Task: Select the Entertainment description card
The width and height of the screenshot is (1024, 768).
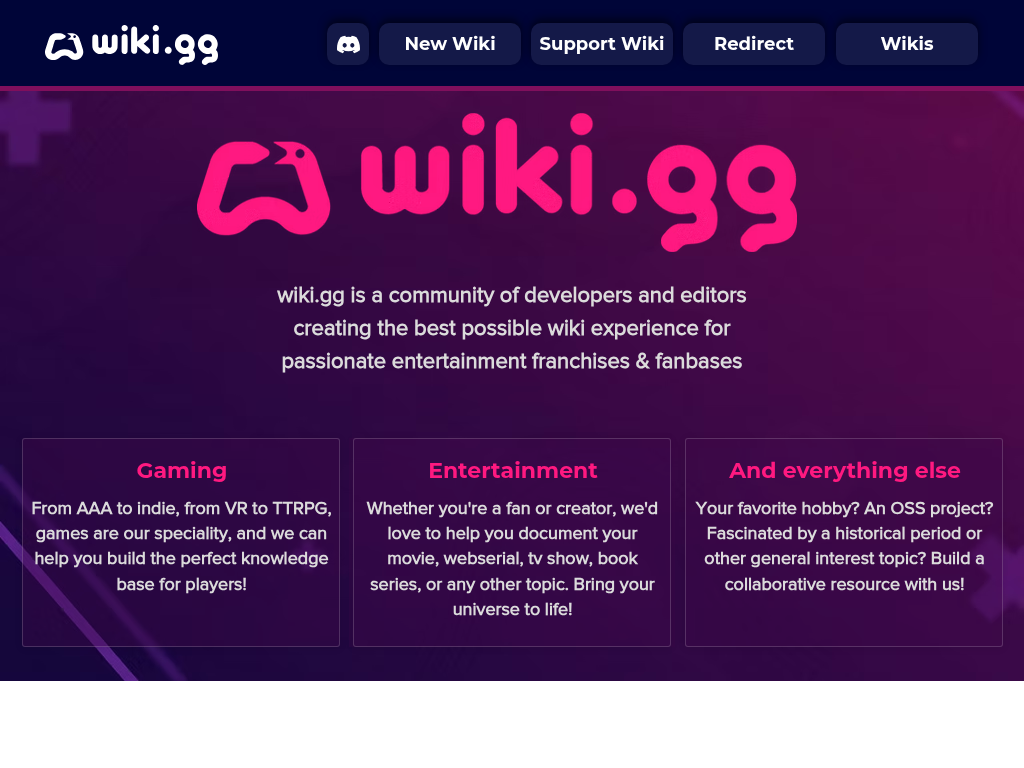Action: (512, 542)
